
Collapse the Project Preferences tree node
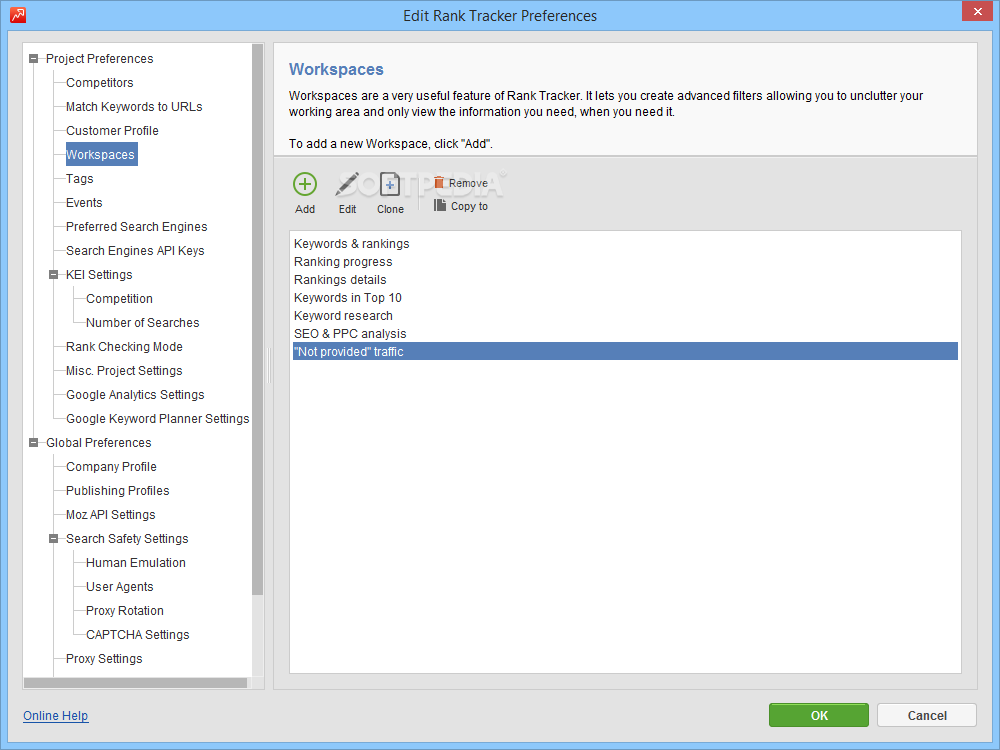pyautogui.click(x=34, y=59)
